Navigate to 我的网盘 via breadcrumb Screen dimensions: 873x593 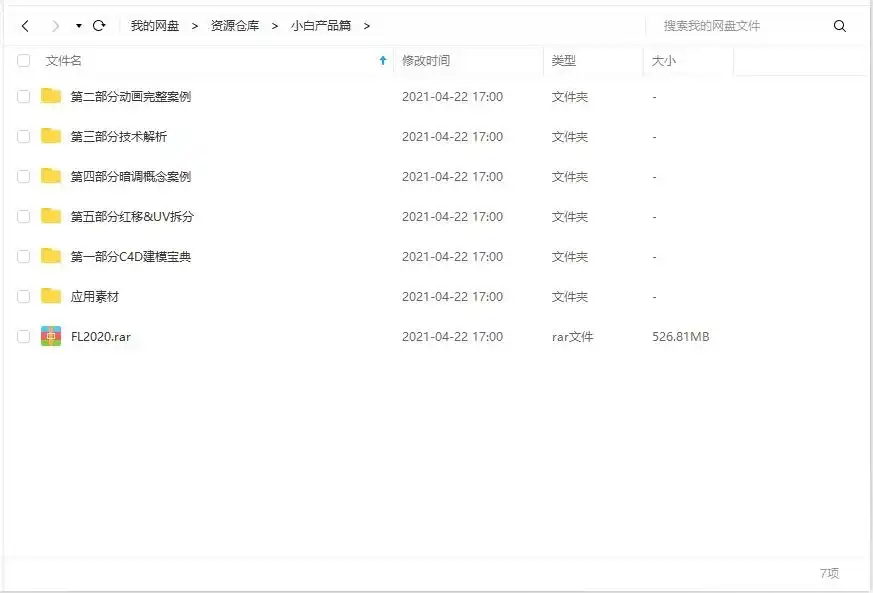pos(155,26)
